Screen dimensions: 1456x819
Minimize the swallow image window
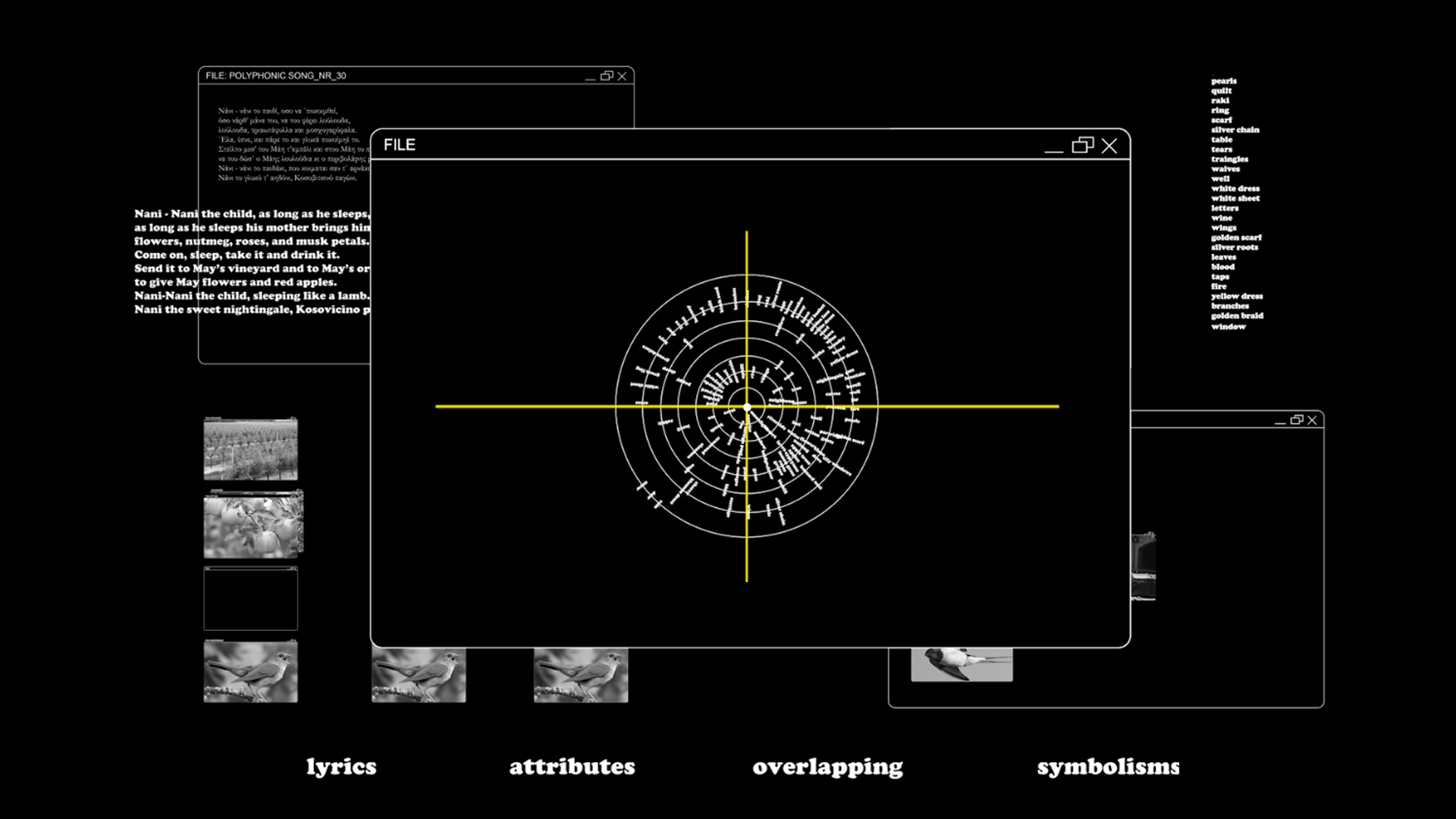pos(1280,421)
